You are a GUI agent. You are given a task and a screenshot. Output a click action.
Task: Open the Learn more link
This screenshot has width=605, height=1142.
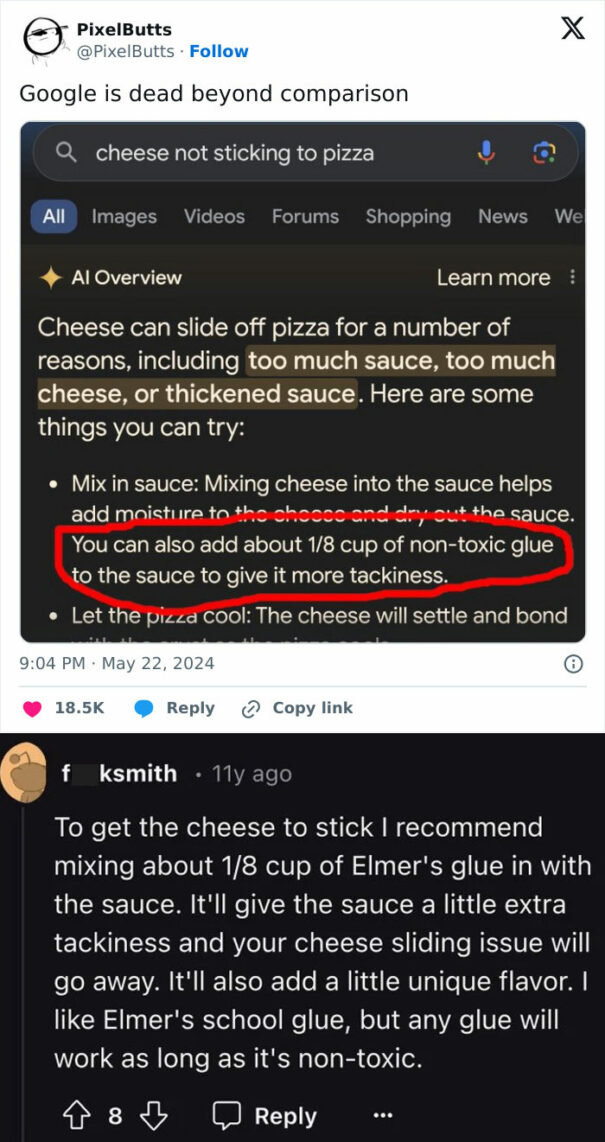click(x=491, y=277)
